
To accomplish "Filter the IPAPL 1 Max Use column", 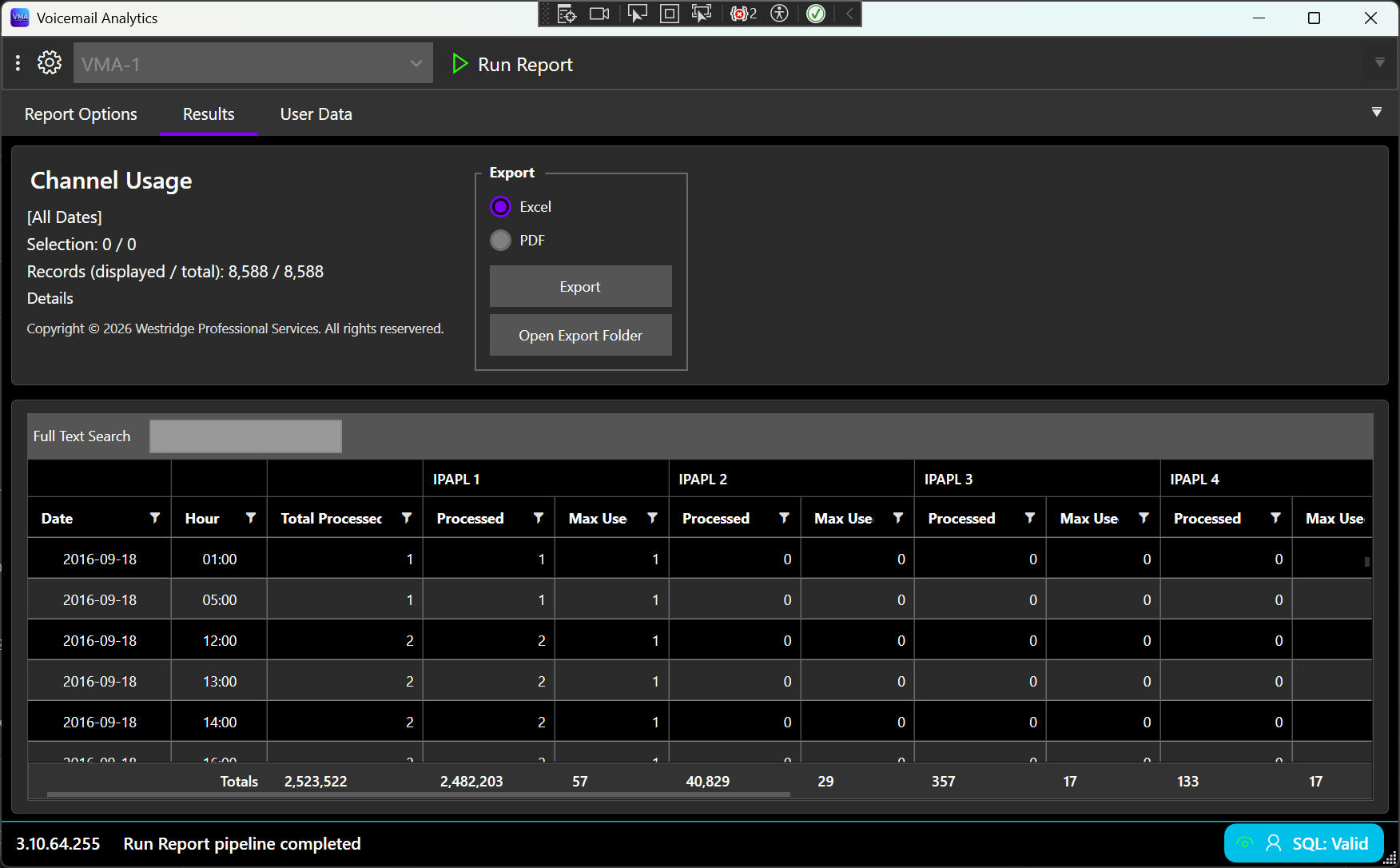I will (653, 518).
